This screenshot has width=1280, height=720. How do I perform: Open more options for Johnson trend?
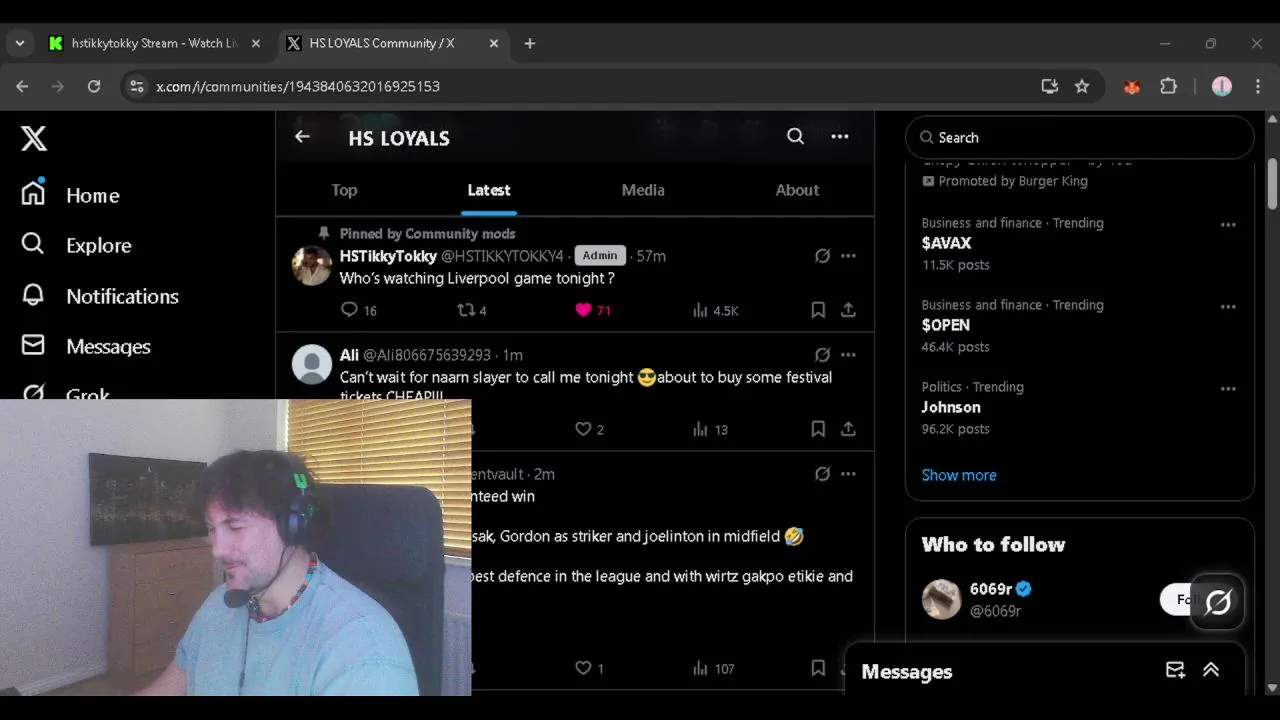tap(1228, 389)
